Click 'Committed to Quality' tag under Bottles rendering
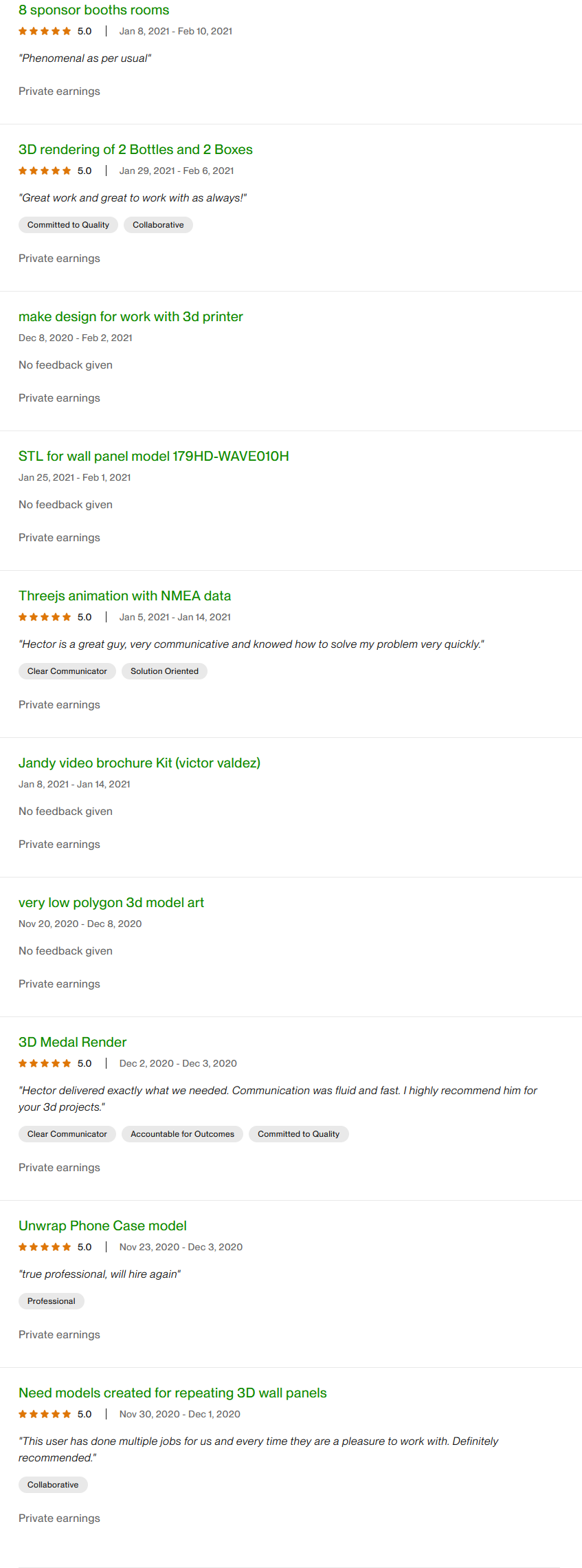The width and height of the screenshot is (582, 1568). (x=68, y=225)
